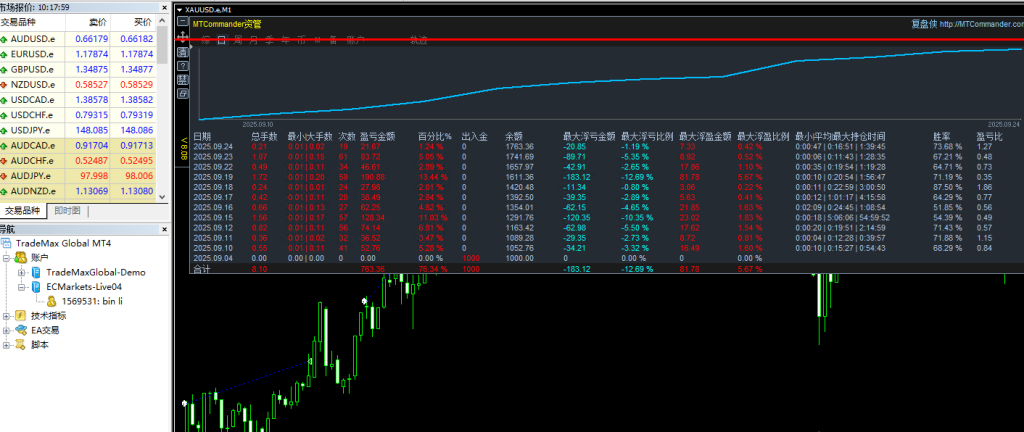Click the grid layout icon in panel sidebar
Screen dimensions: 1024x432
[x=183, y=79]
